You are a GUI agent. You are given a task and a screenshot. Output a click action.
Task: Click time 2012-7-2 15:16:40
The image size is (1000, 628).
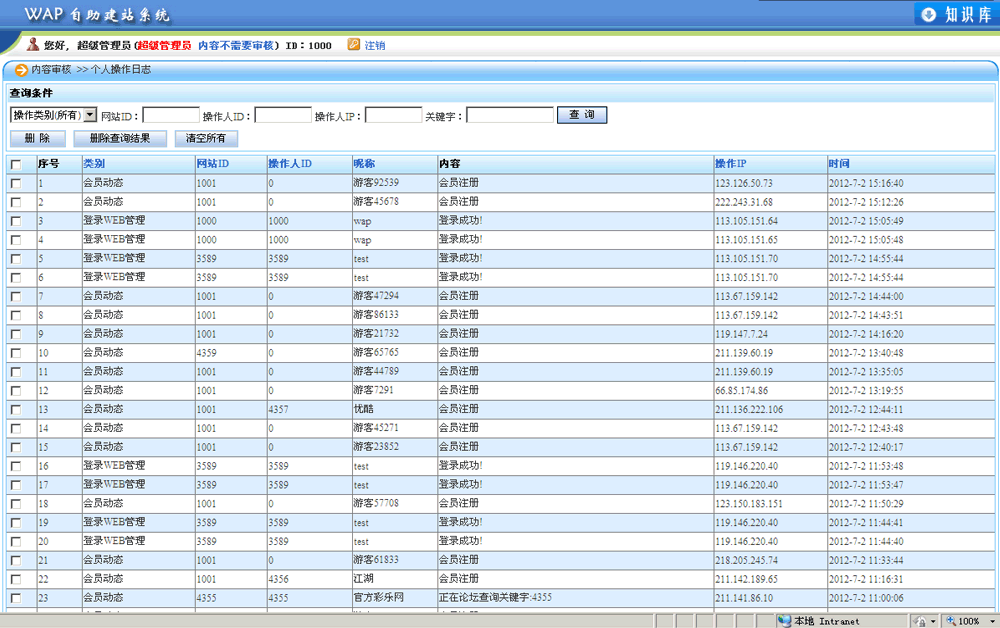(866, 183)
